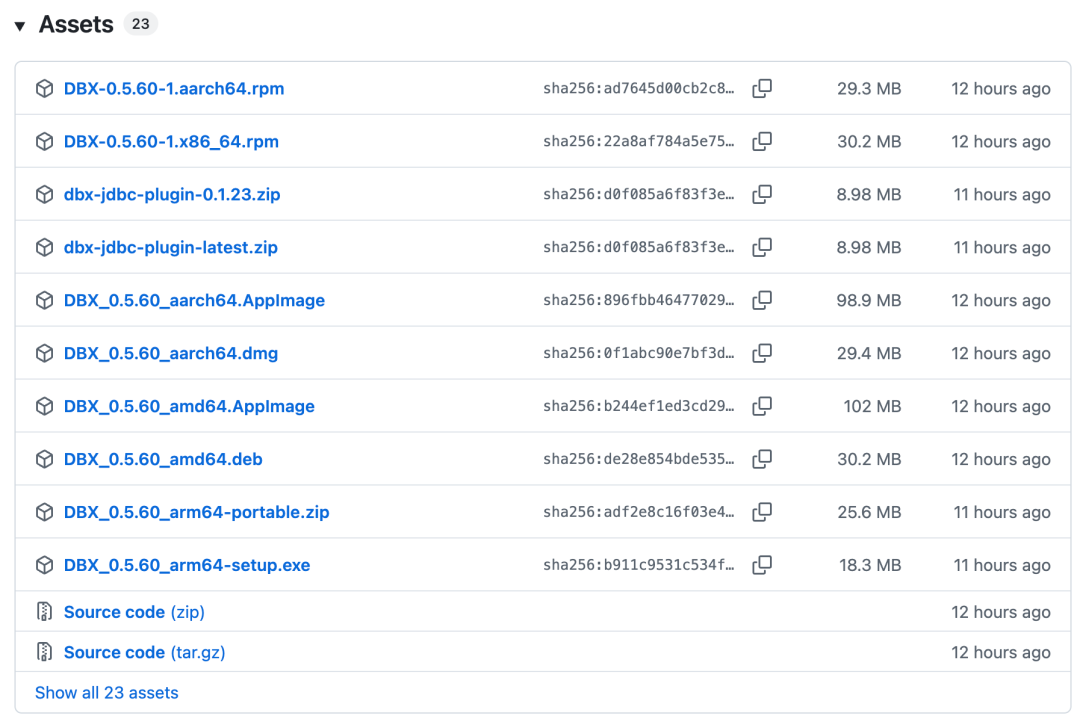Click zip file icon beside Source code (zip)
This screenshot has height=716, width=1080.
point(45,612)
